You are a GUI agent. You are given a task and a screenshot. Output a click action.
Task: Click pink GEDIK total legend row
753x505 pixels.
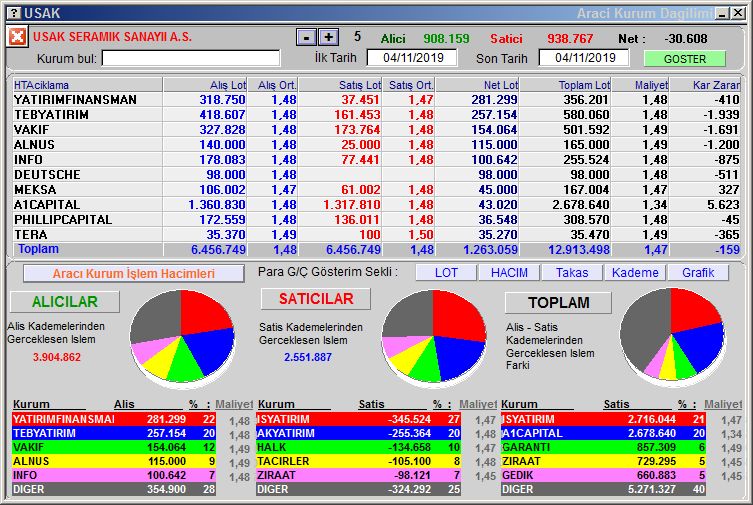pos(603,475)
